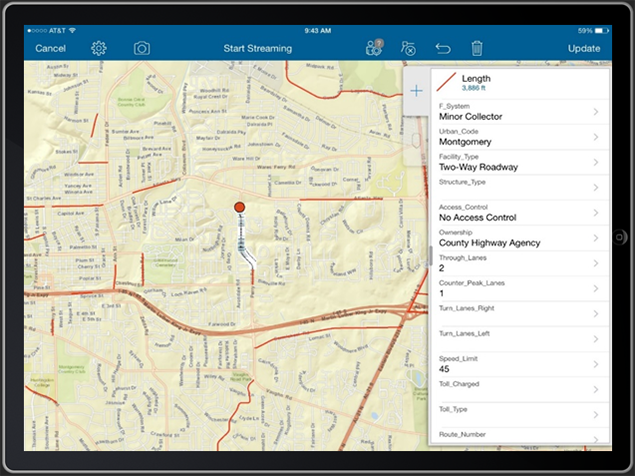Tap the AT&T carrier label

58,30
